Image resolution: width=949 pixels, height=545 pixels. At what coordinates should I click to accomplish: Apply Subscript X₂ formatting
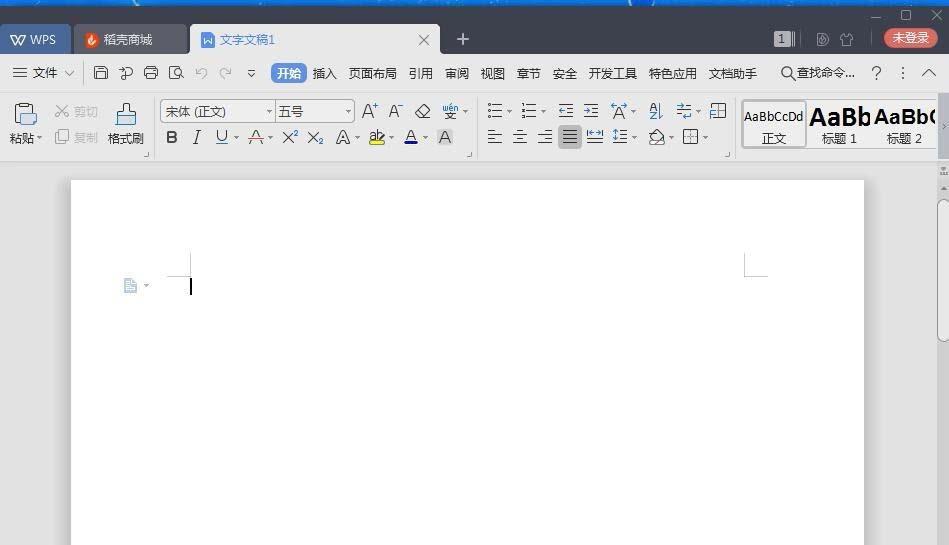pyautogui.click(x=315, y=137)
